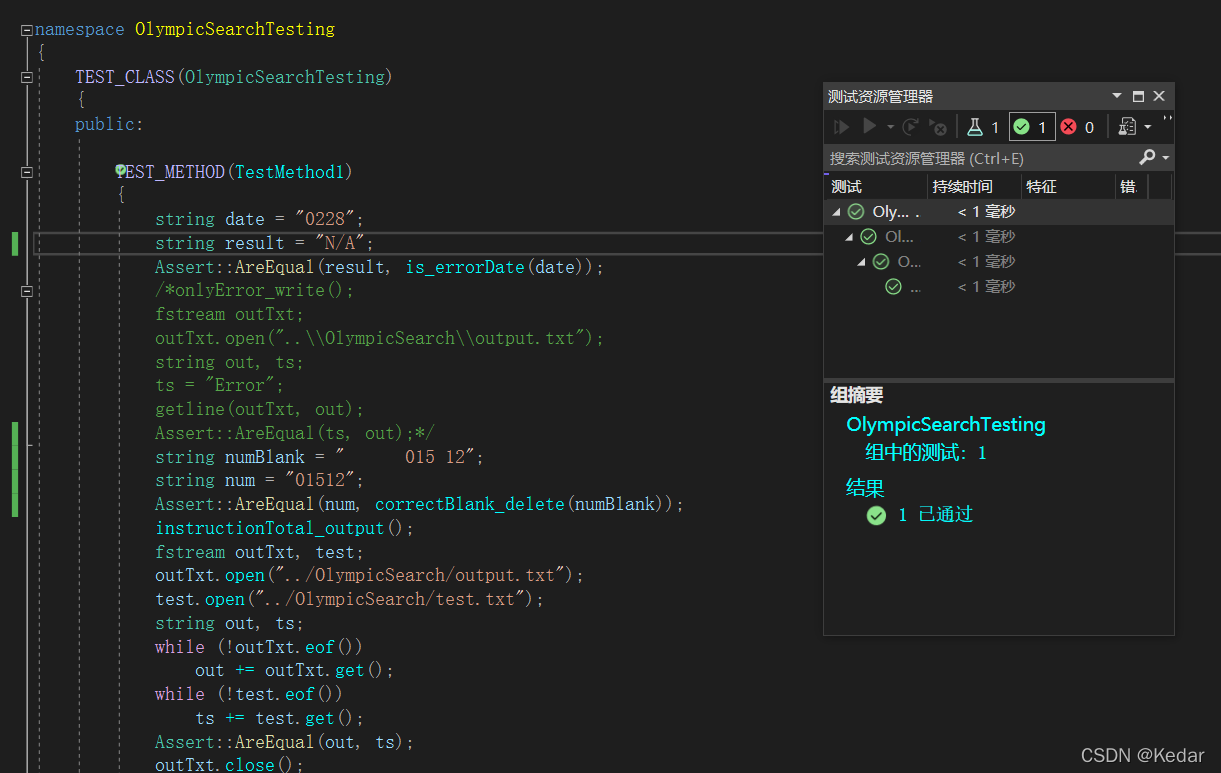Viewport: 1221px width, 773px height.
Task: Toggle the passed tests filter showing 1
Action: coord(1032,127)
